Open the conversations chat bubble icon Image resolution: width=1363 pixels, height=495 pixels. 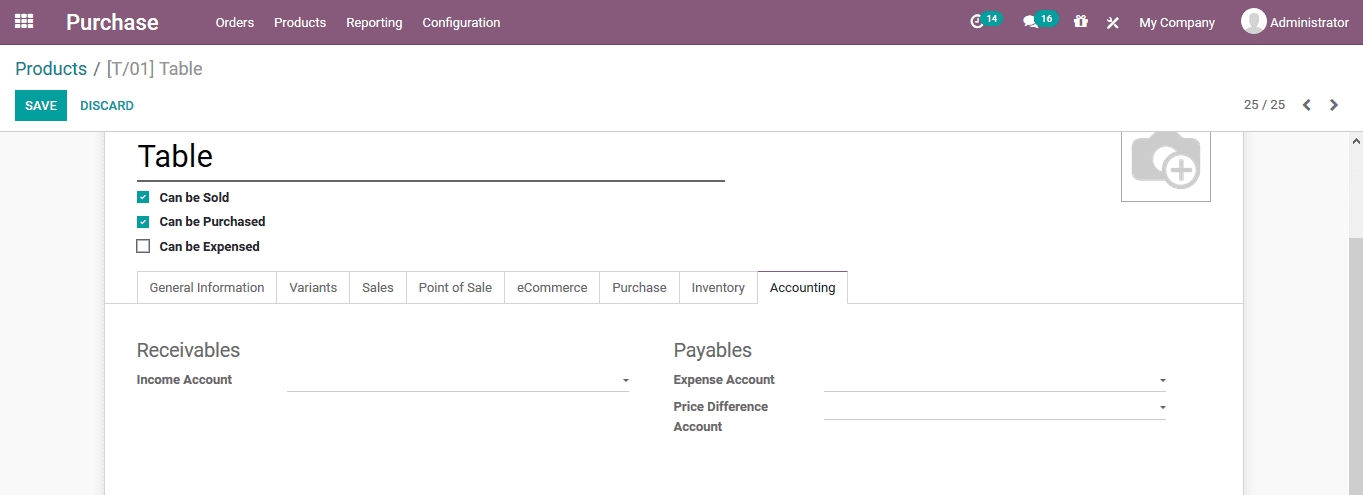tap(1030, 22)
